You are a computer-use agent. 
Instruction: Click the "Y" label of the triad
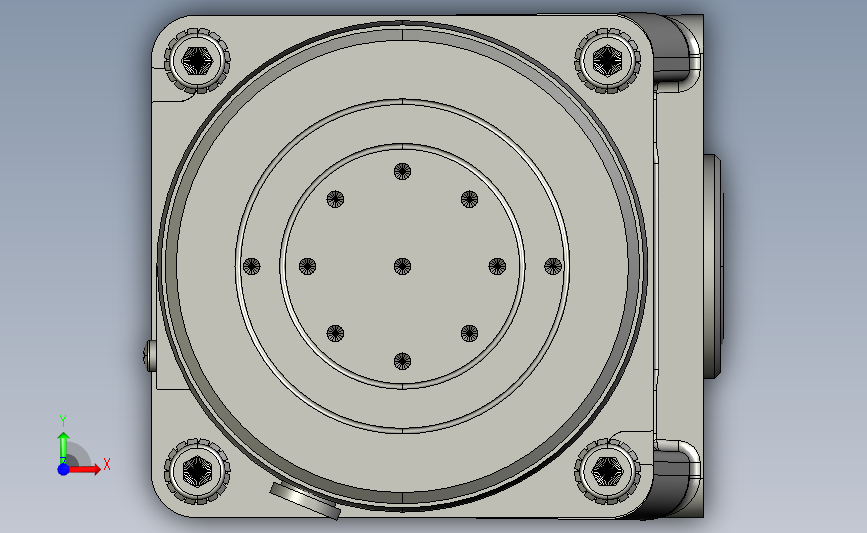coord(63,421)
